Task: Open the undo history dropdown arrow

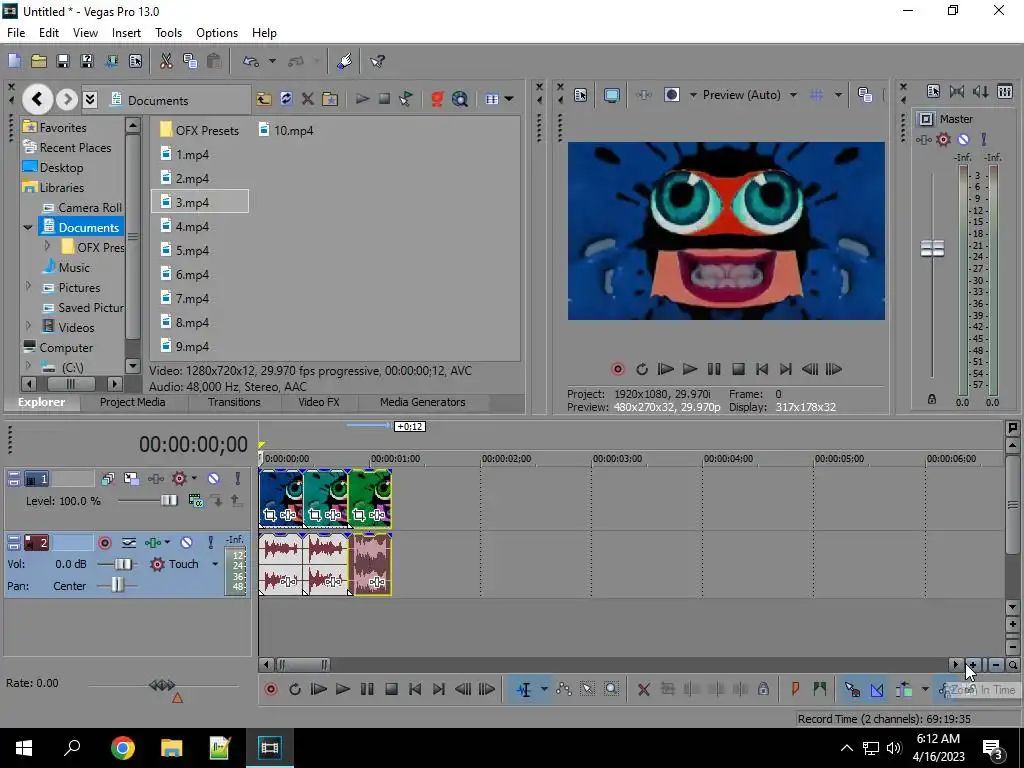Action: tap(272, 61)
